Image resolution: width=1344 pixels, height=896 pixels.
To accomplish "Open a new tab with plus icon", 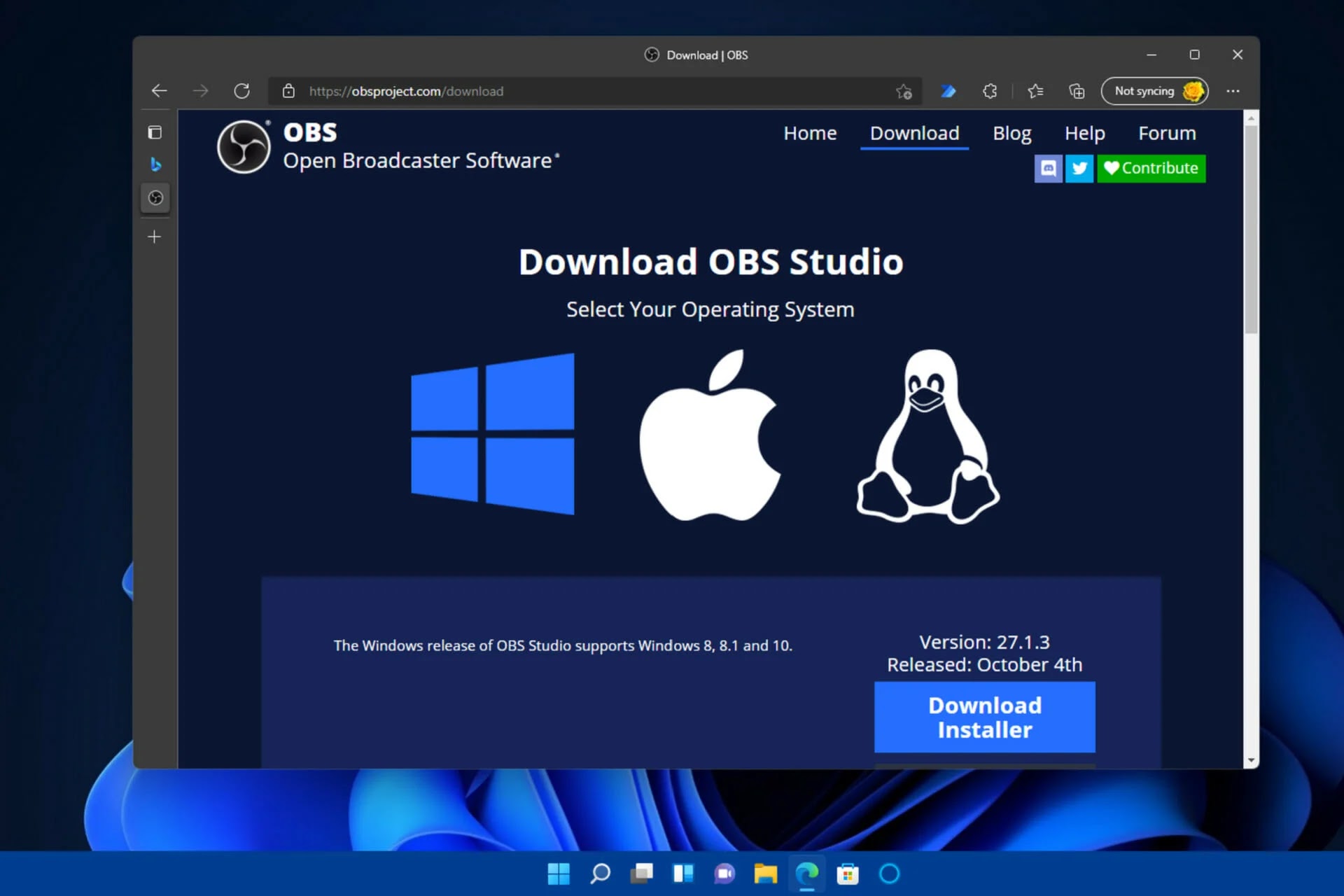I will click(x=155, y=237).
